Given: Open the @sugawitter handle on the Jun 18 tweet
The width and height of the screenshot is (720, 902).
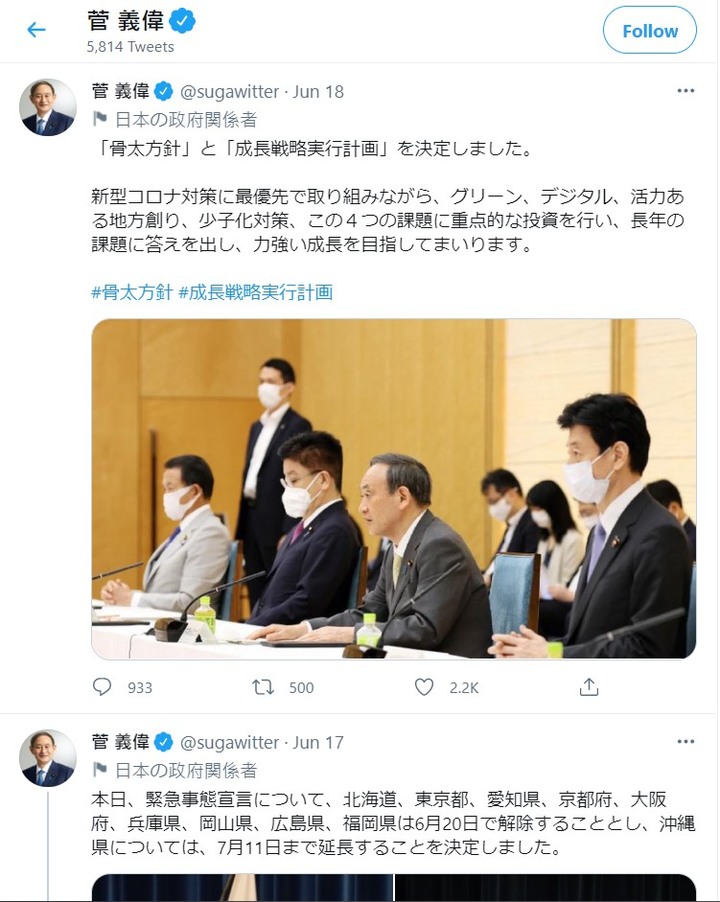Looking at the screenshot, I should point(229,91).
